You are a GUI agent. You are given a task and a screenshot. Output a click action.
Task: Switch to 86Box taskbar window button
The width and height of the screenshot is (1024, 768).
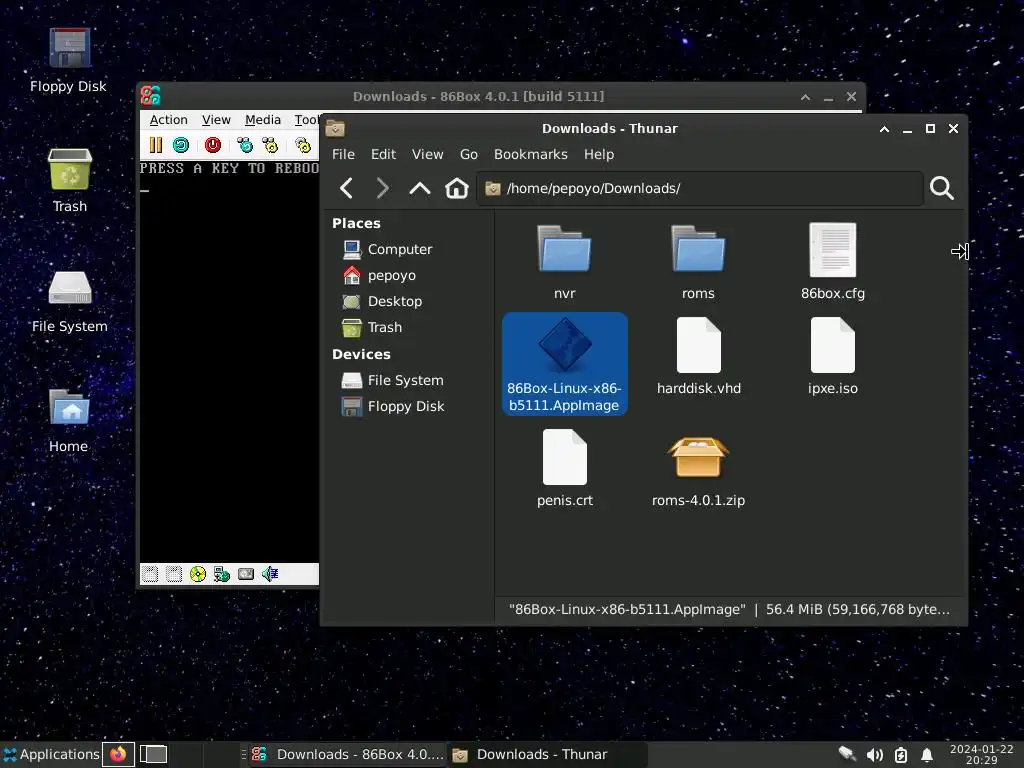click(x=347, y=755)
